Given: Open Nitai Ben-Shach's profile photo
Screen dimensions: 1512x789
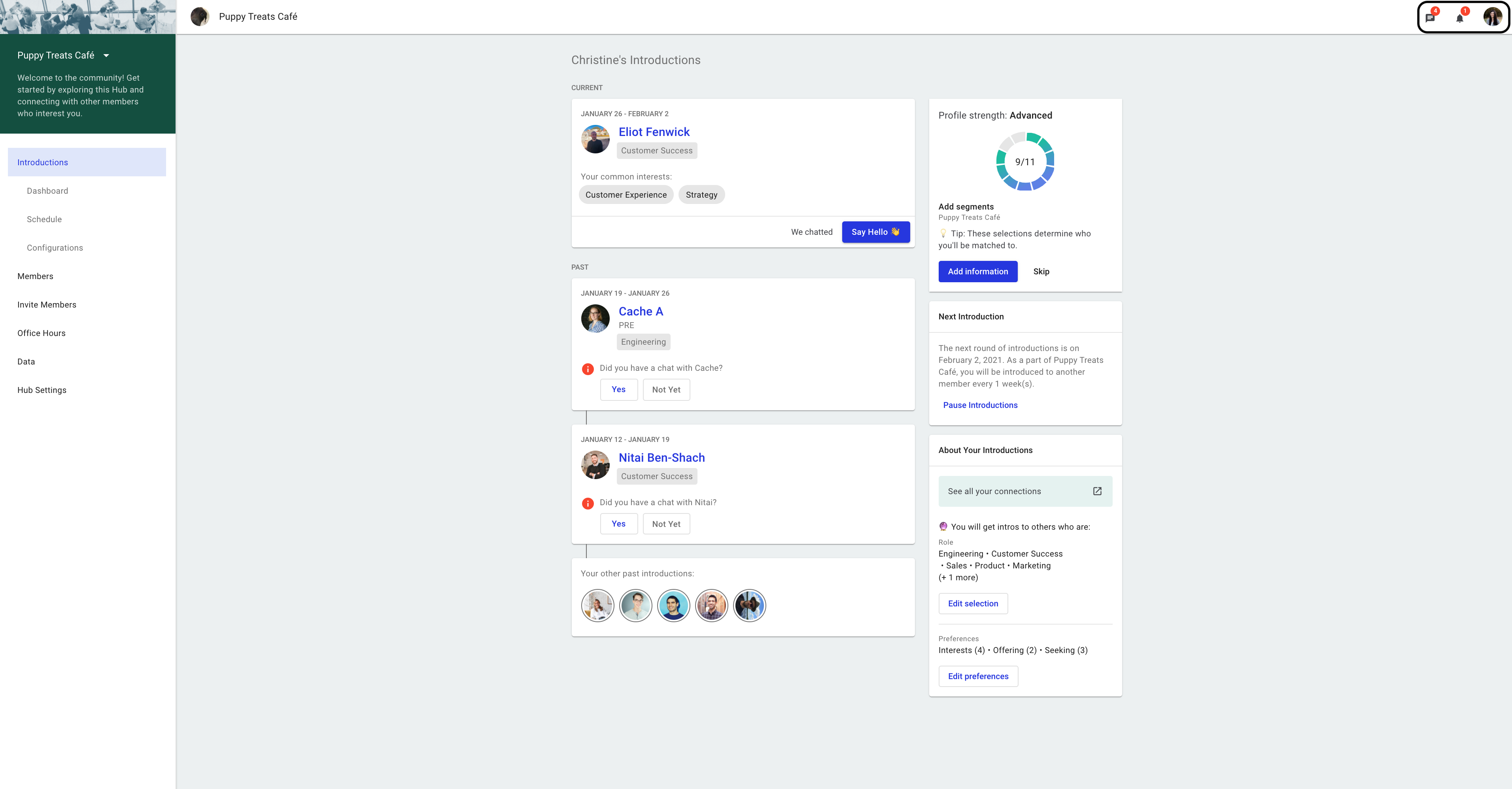Looking at the screenshot, I should (595, 465).
